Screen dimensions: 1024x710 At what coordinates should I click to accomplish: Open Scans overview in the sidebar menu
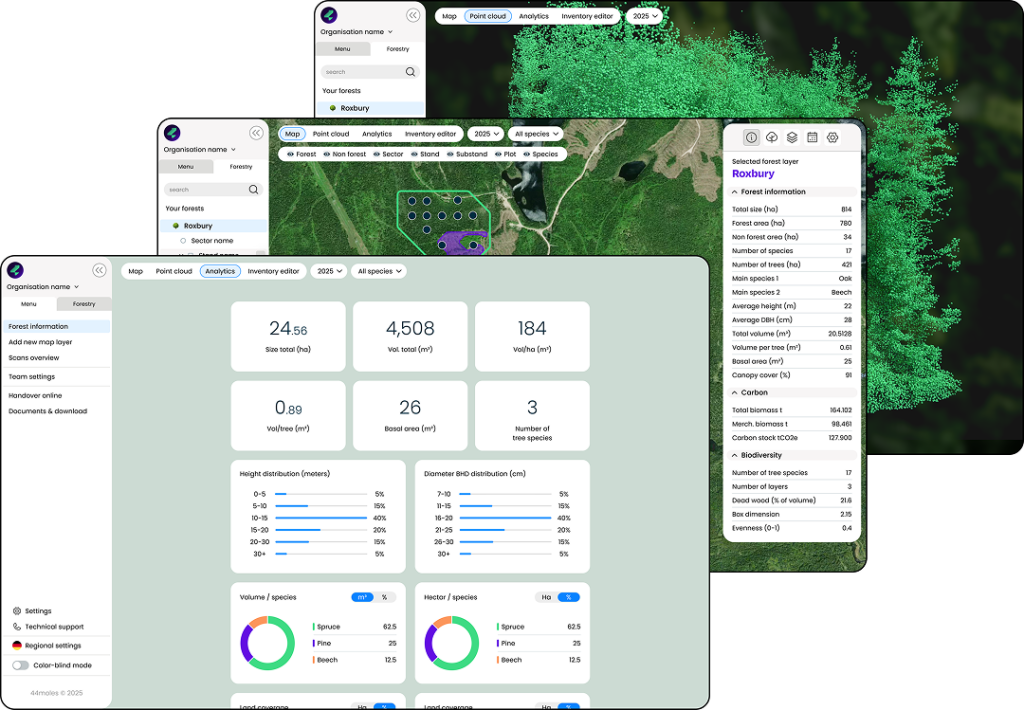34,358
